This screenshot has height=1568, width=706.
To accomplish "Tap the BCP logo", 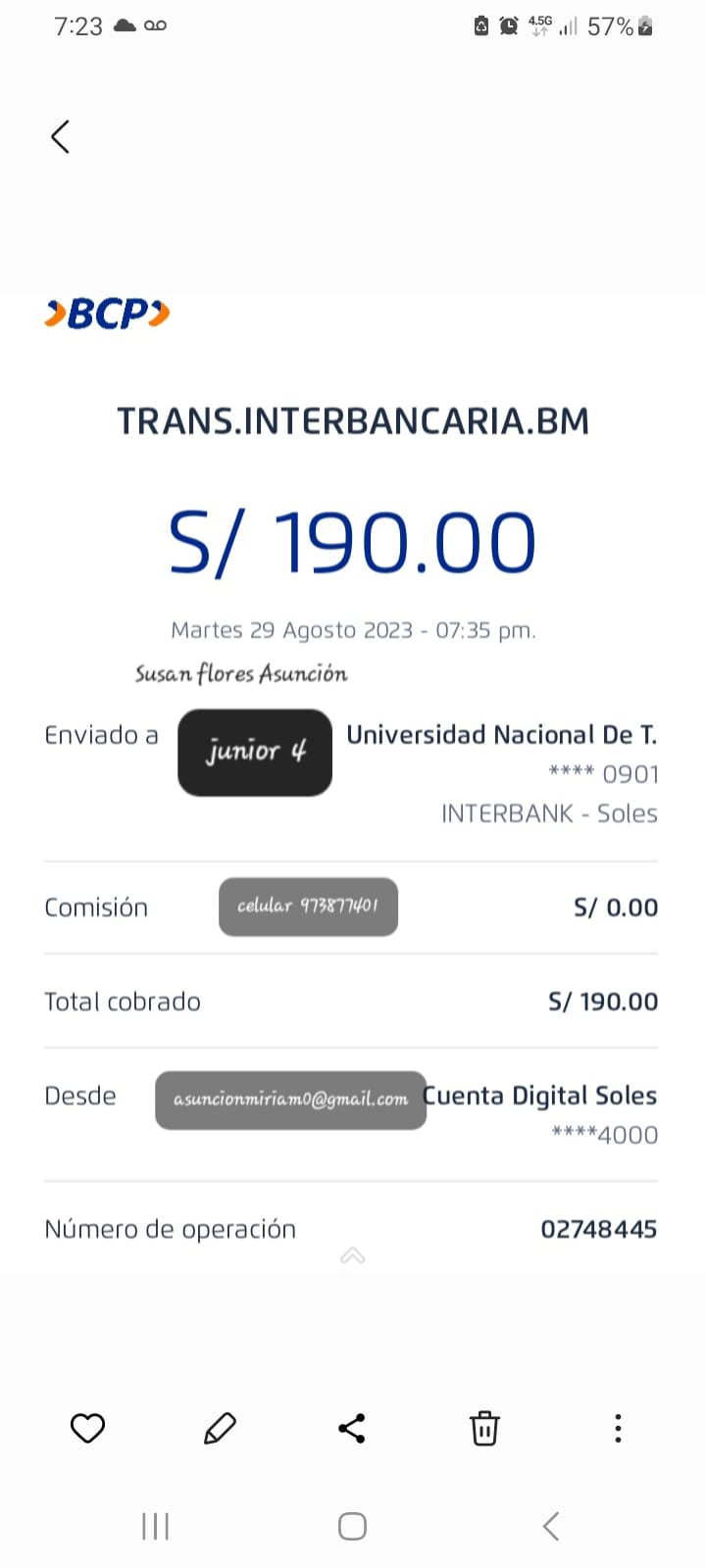I will coord(108,314).
